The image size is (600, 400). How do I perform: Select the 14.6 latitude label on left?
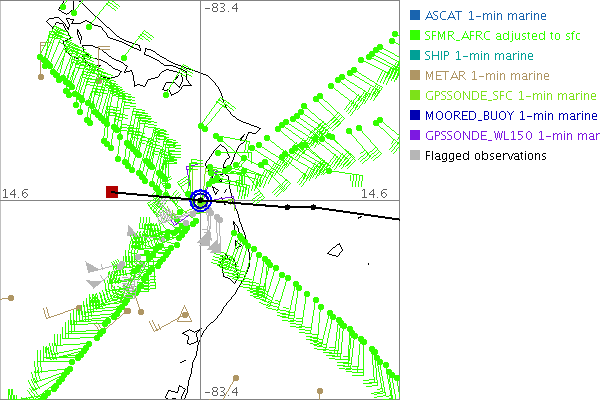pyautogui.click(x=20, y=193)
